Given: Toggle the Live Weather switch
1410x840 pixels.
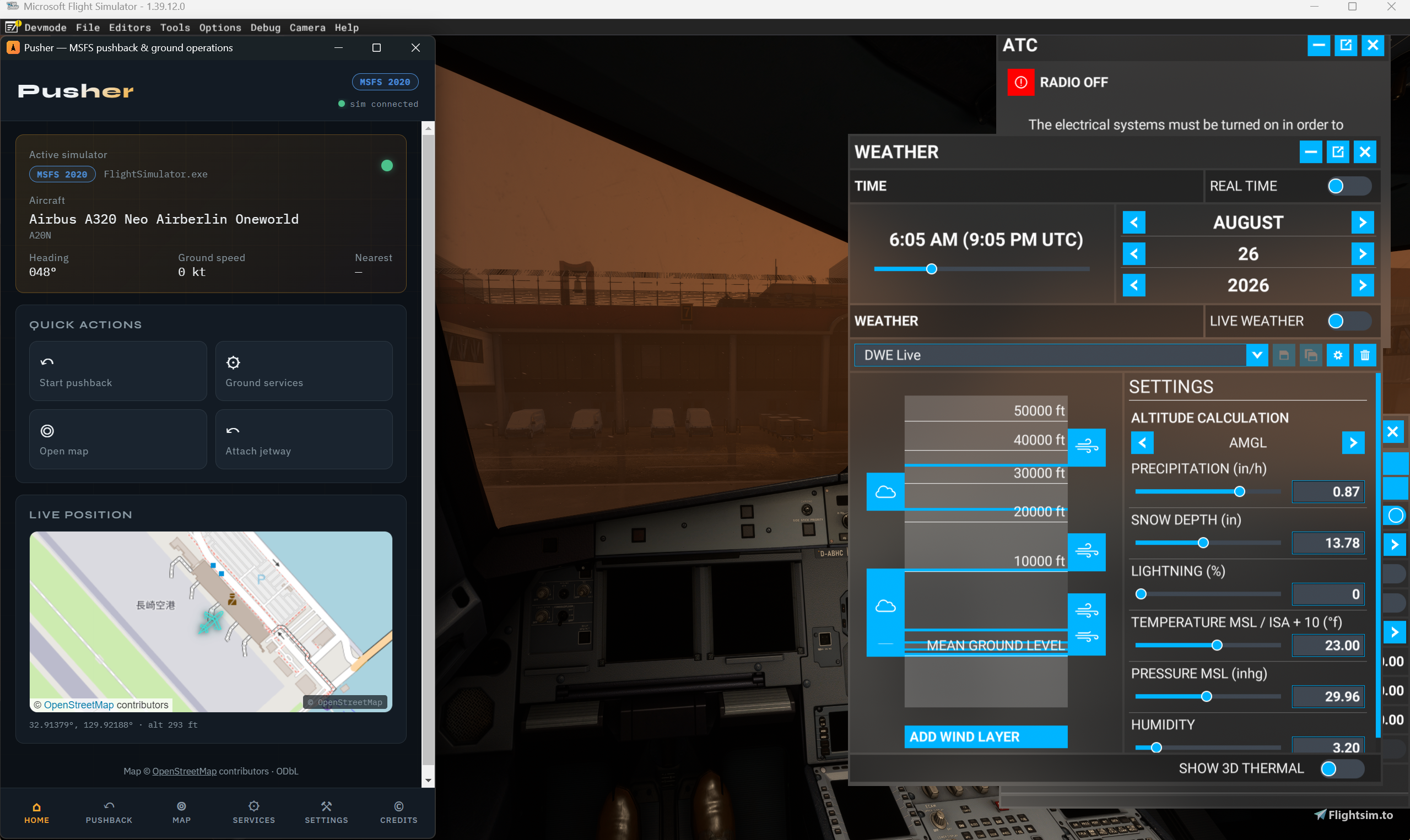Looking at the screenshot, I should pos(1349,321).
